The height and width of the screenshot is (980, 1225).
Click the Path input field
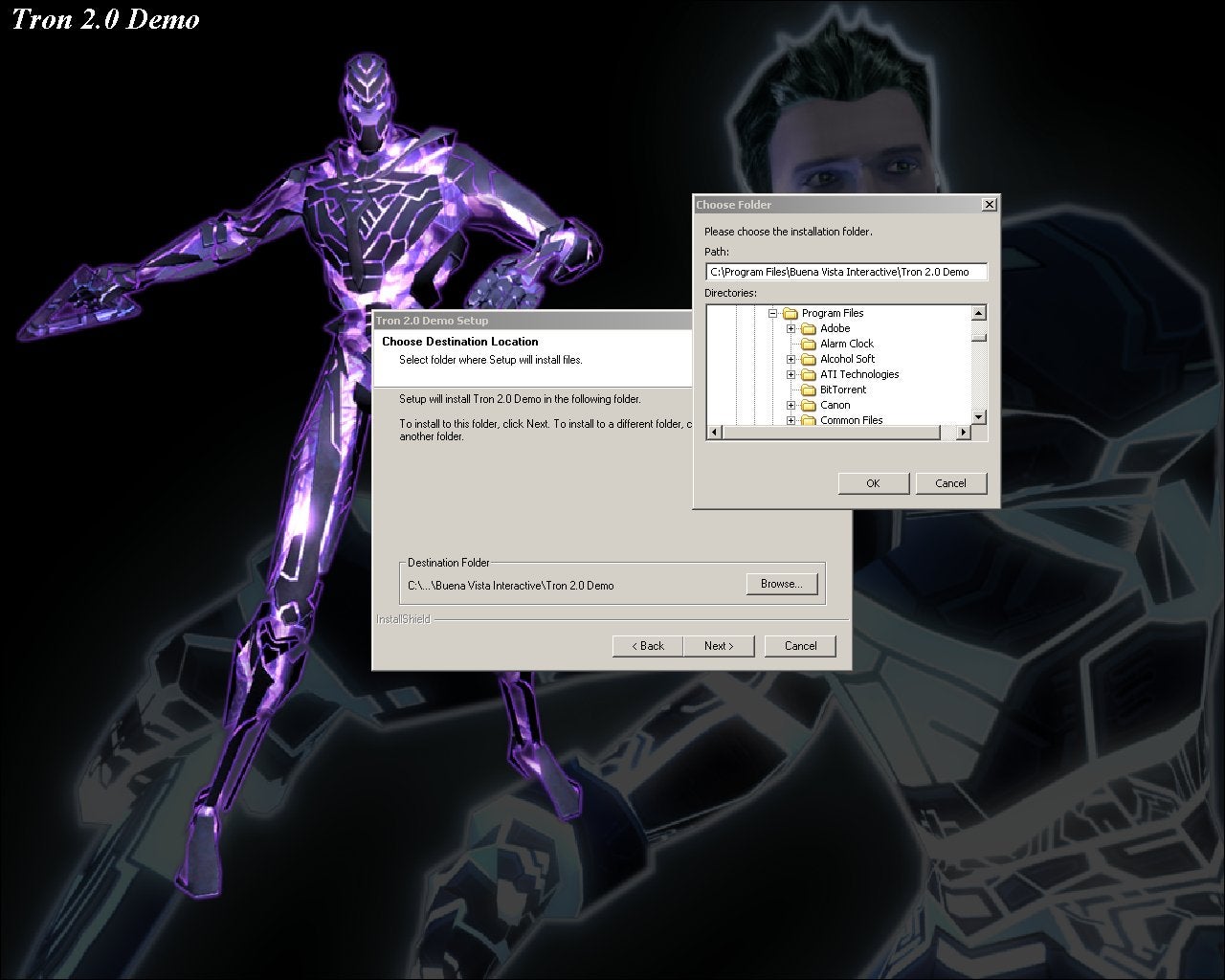[846, 272]
